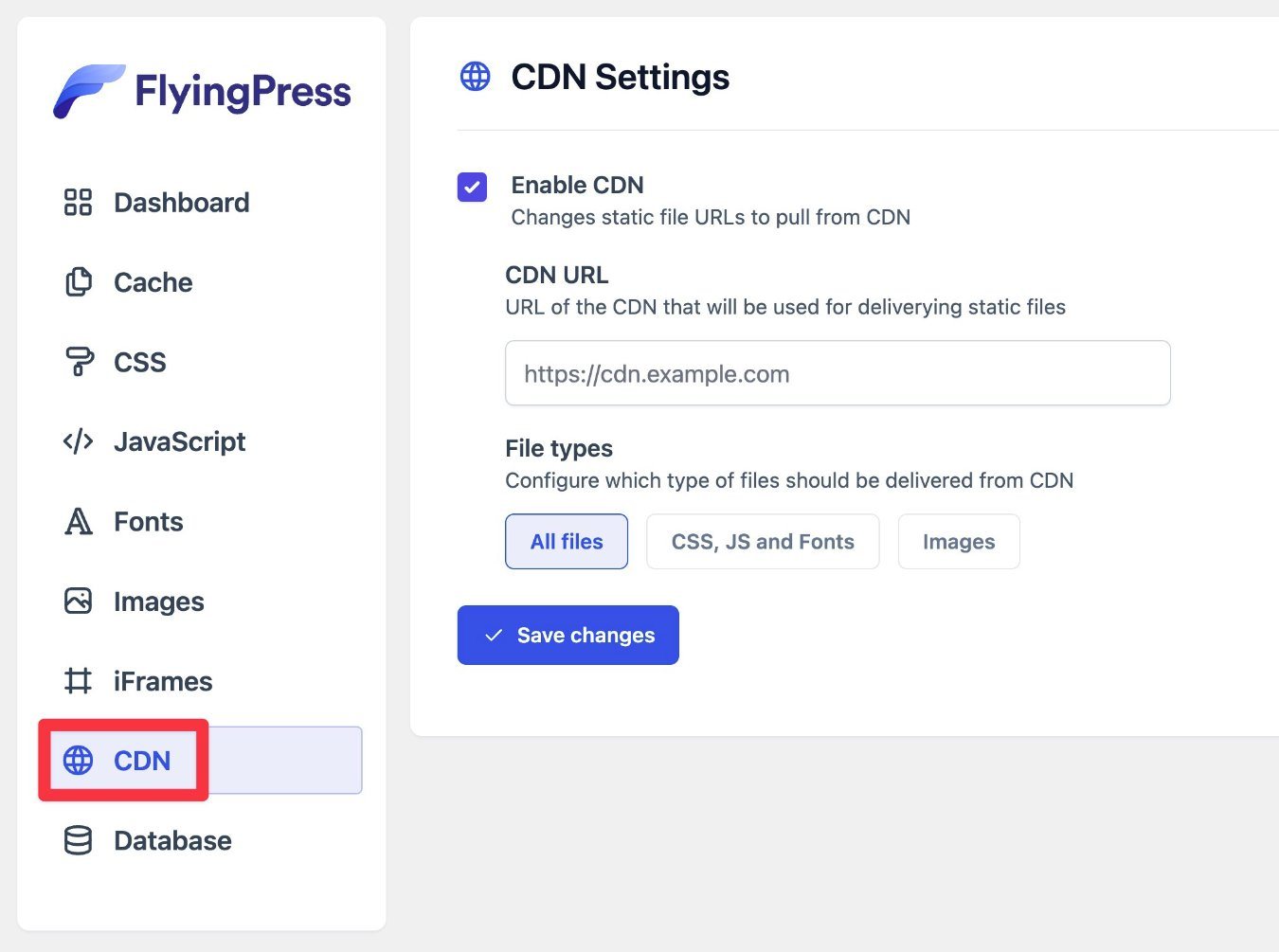Image resolution: width=1279 pixels, height=952 pixels.
Task: Click the Database cylinder icon
Action: [x=78, y=840]
